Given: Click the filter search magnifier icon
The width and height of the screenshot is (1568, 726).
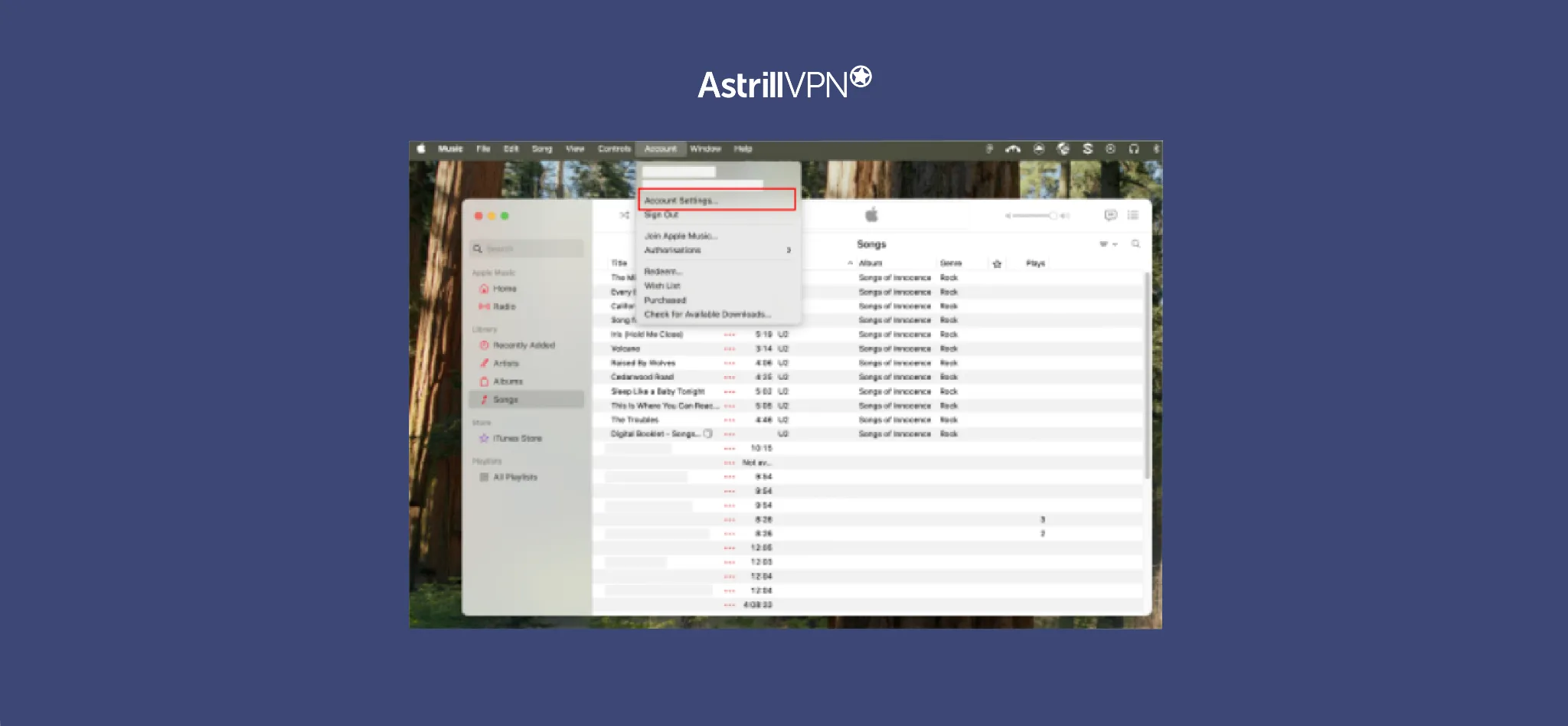Looking at the screenshot, I should point(1135,244).
